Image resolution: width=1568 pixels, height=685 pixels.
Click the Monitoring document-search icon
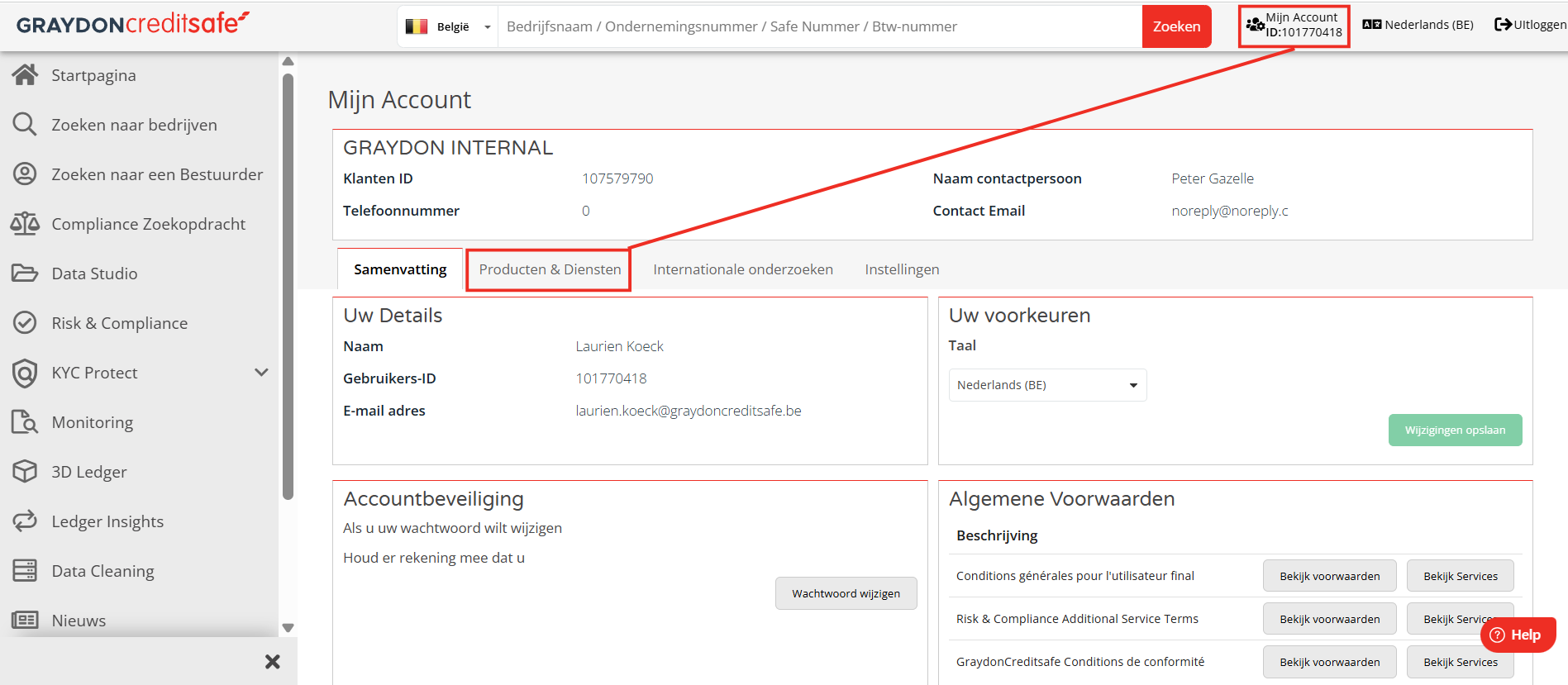[x=25, y=422]
